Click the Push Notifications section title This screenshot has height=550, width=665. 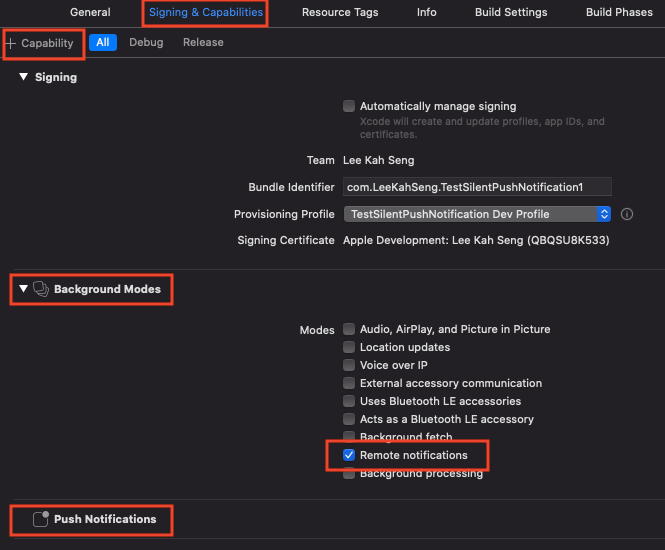pos(105,519)
